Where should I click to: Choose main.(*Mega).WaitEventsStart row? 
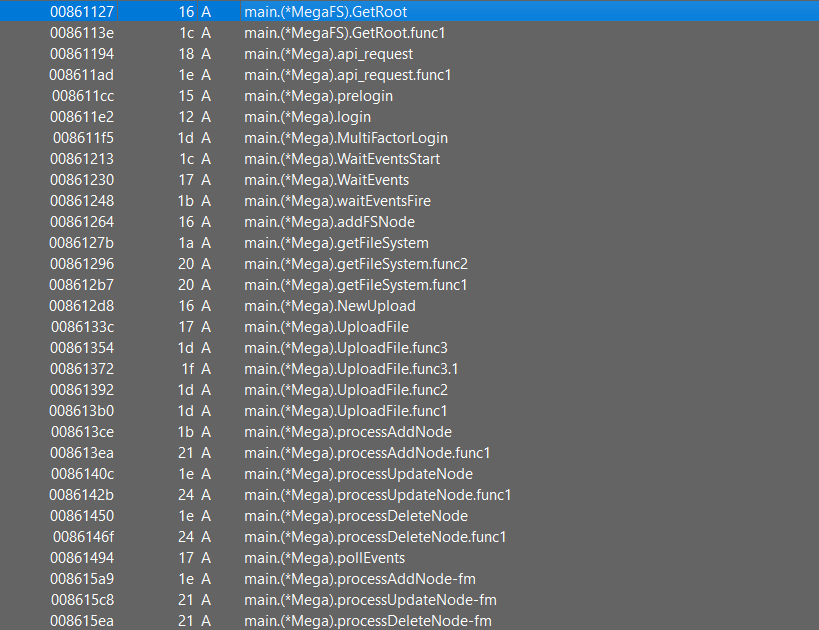tap(410, 159)
